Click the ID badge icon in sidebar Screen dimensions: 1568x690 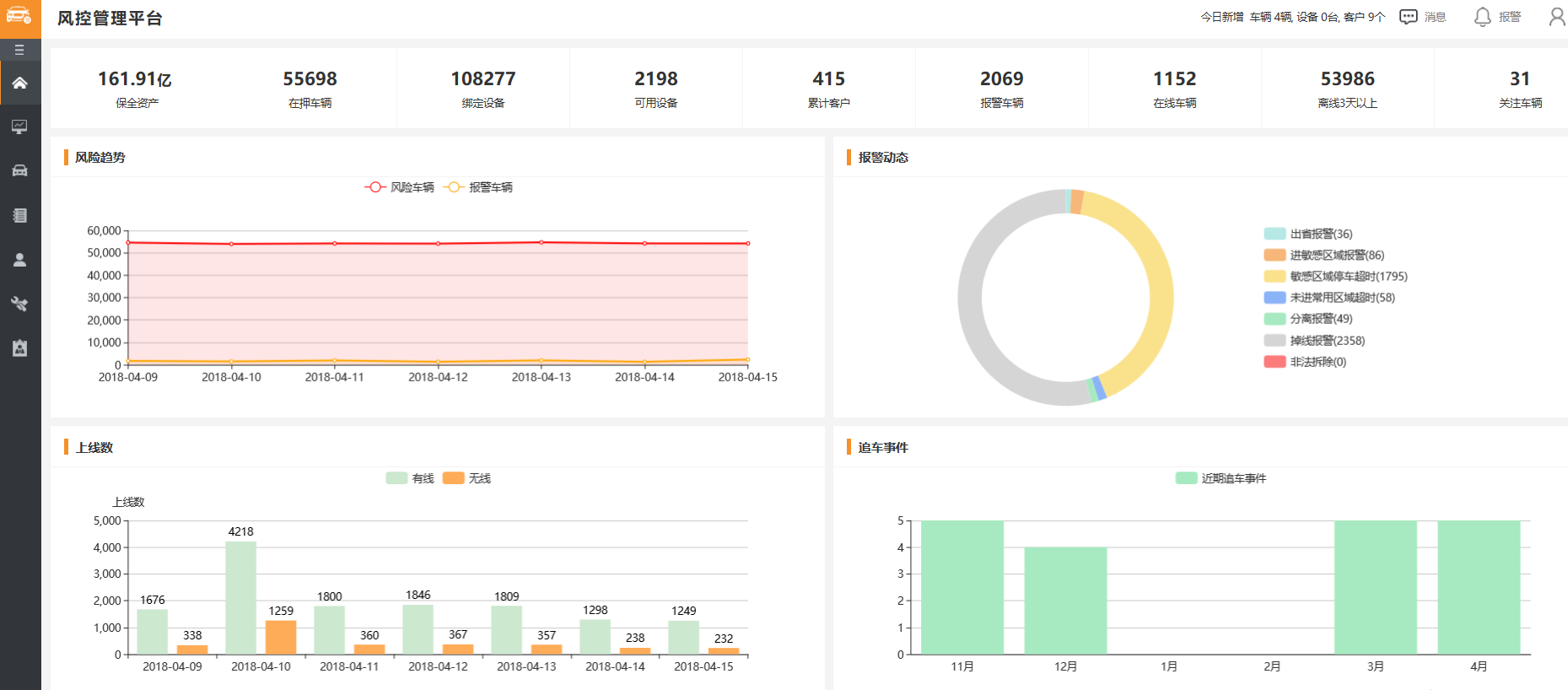coord(19,348)
